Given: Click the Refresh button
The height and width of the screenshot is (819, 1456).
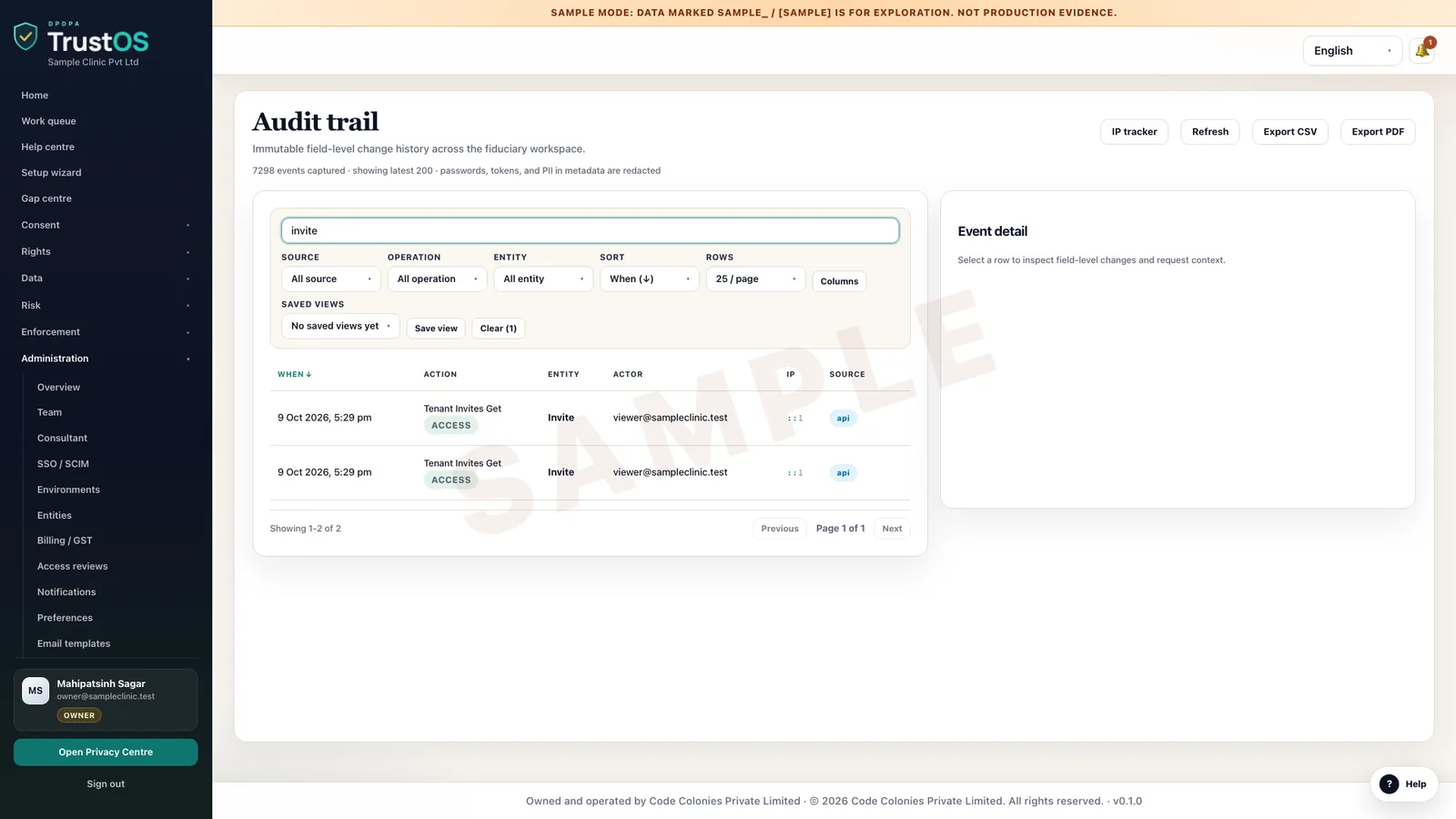Looking at the screenshot, I should pos(1210,132).
